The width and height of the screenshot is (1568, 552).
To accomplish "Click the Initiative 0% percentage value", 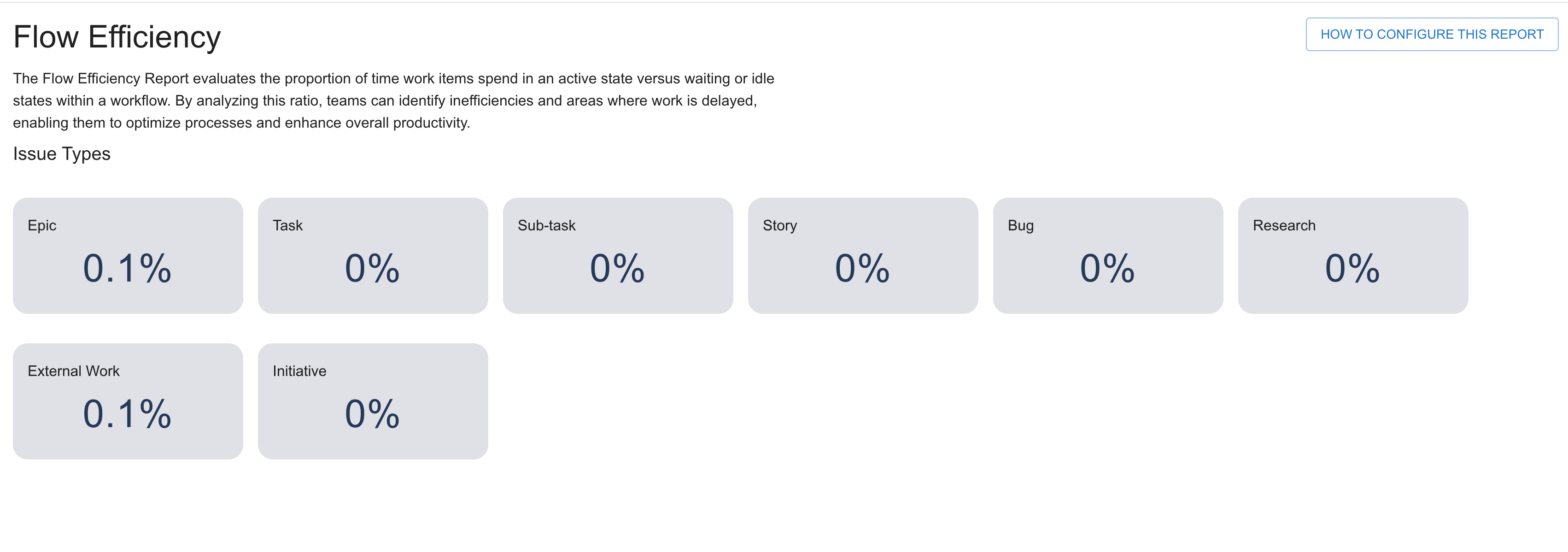I will pyautogui.click(x=373, y=414).
